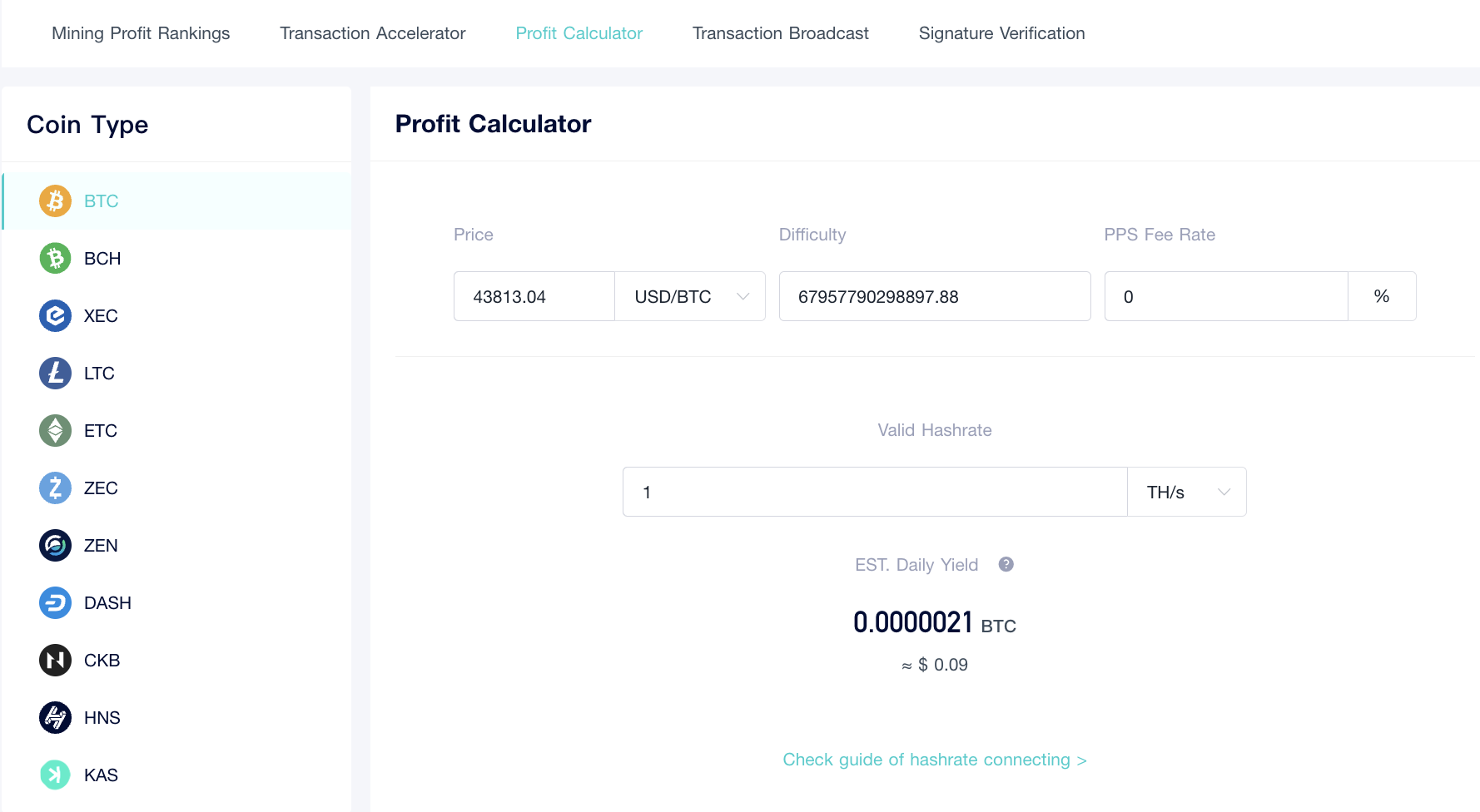
Task: Choose the BCH coin icon
Action: 55,258
